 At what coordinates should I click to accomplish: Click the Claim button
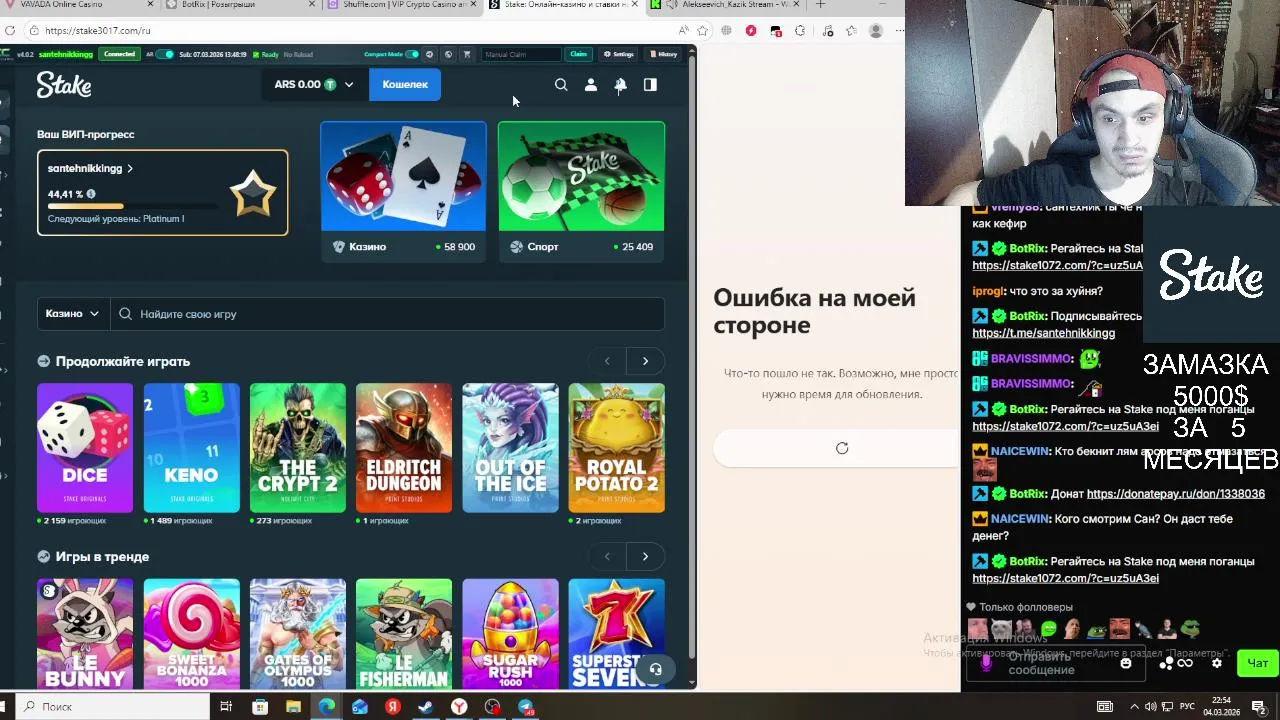pos(578,54)
